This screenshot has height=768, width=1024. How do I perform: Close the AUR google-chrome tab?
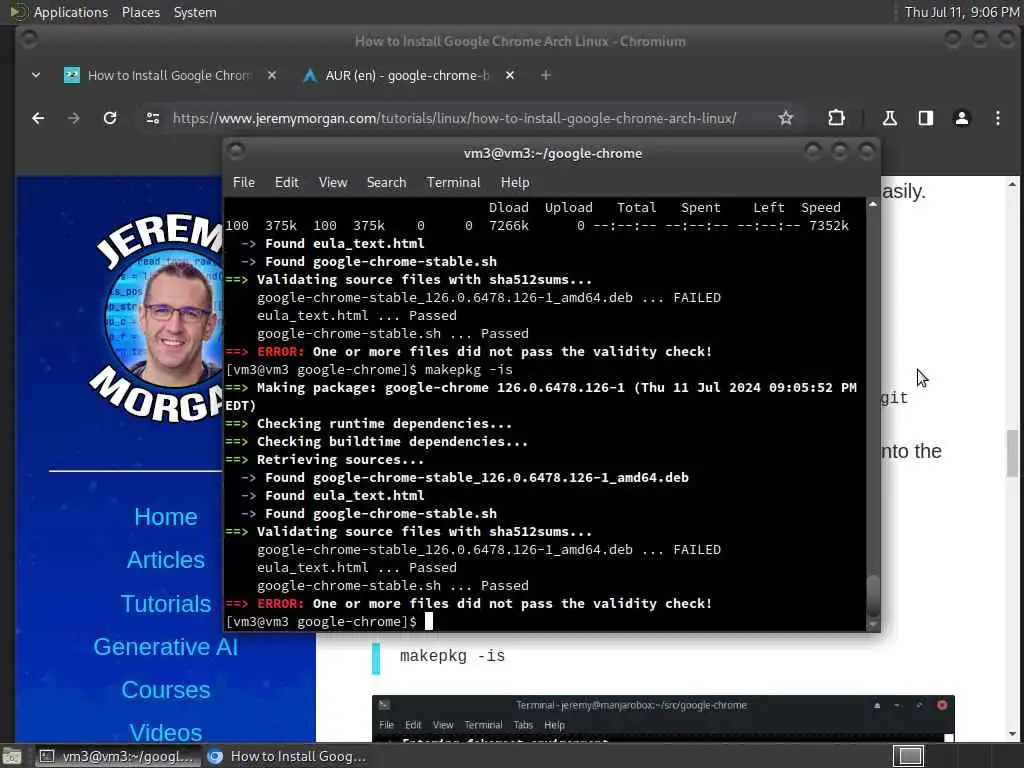[510, 76]
